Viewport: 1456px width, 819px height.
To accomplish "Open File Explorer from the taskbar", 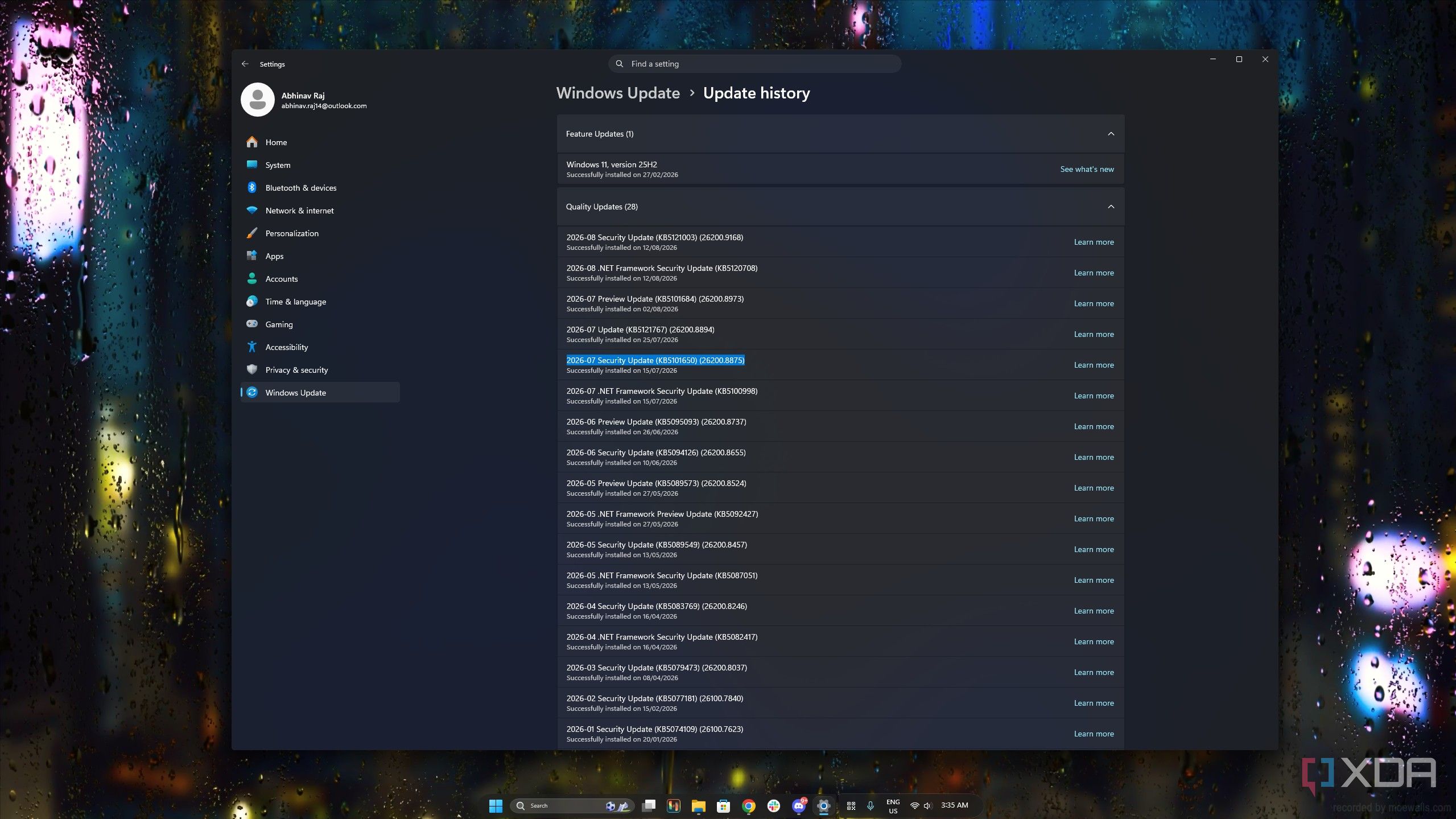I will [x=698, y=805].
